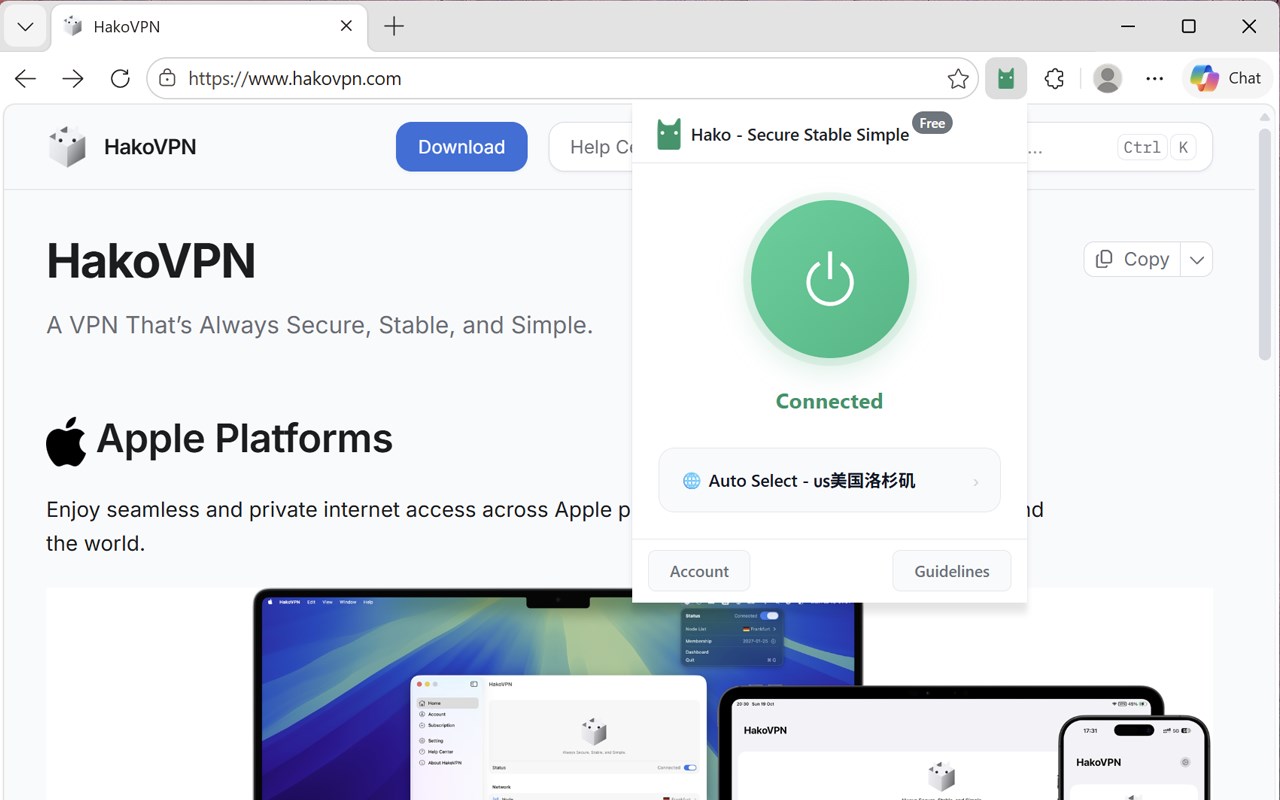This screenshot has height=800, width=1280.
Task: Open the Settings and more ellipsis menu
Action: tap(1155, 78)
